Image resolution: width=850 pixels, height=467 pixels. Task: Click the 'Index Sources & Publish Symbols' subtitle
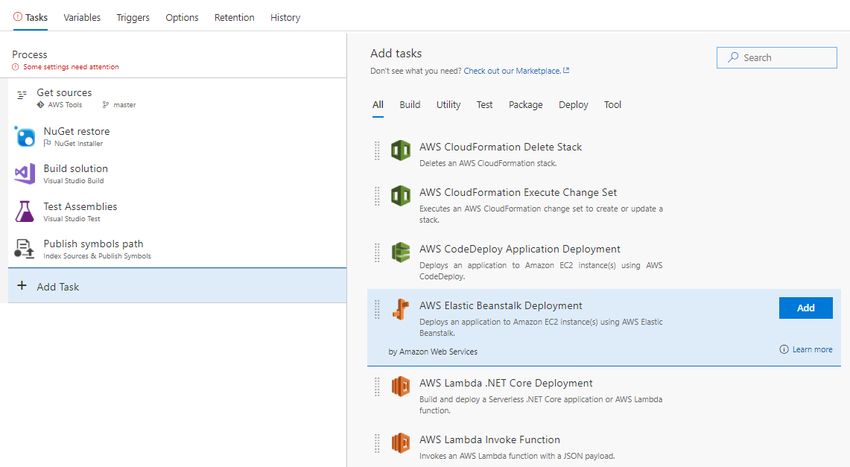[97, 256]
